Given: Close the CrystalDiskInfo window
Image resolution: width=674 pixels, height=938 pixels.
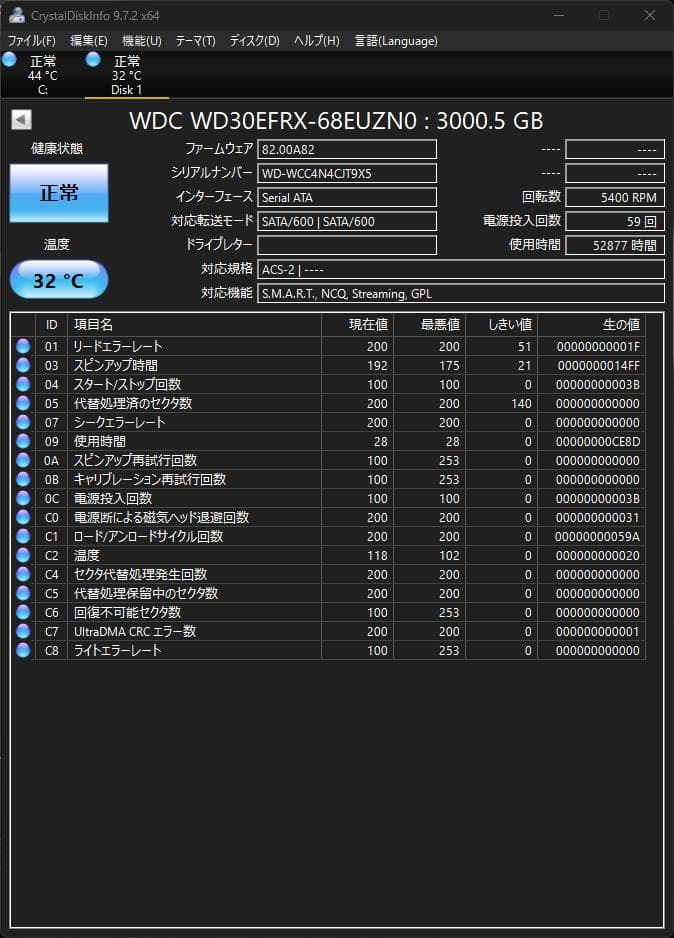Looking at the screenshot, I should click(650, 15).
